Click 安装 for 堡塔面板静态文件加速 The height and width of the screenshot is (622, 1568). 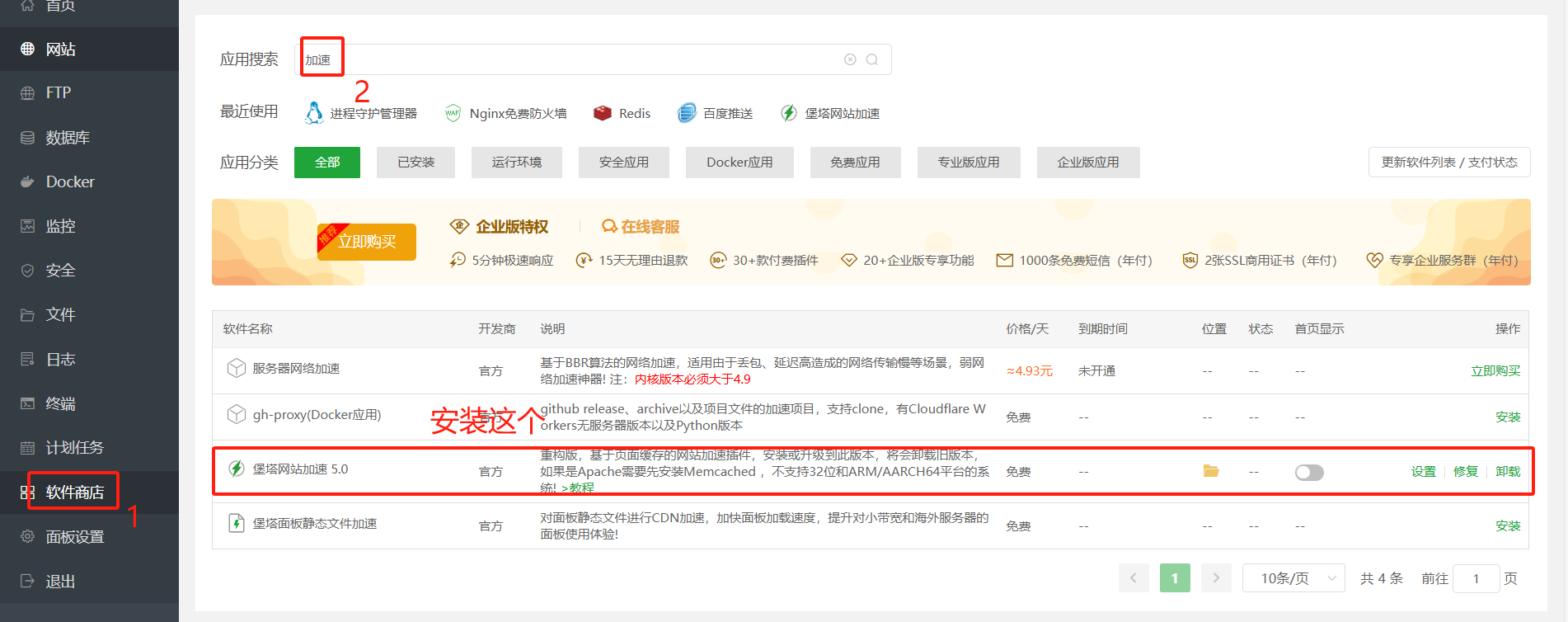point(1508,526)
